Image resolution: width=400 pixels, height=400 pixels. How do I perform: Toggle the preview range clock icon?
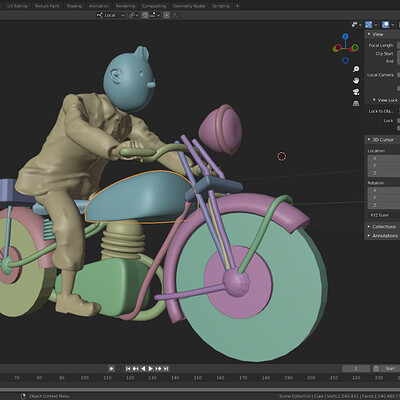(376, 368)
